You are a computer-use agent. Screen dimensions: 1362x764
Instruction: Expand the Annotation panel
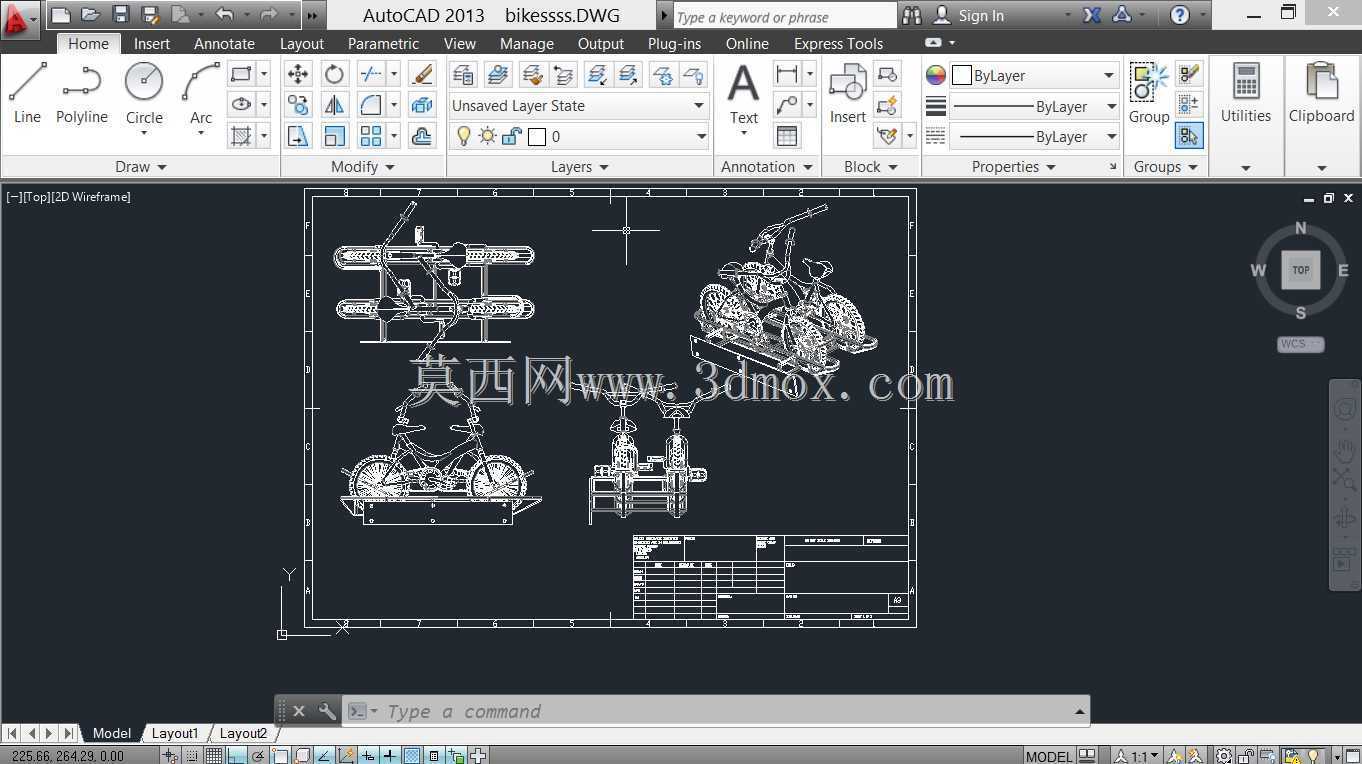(767, 167)
